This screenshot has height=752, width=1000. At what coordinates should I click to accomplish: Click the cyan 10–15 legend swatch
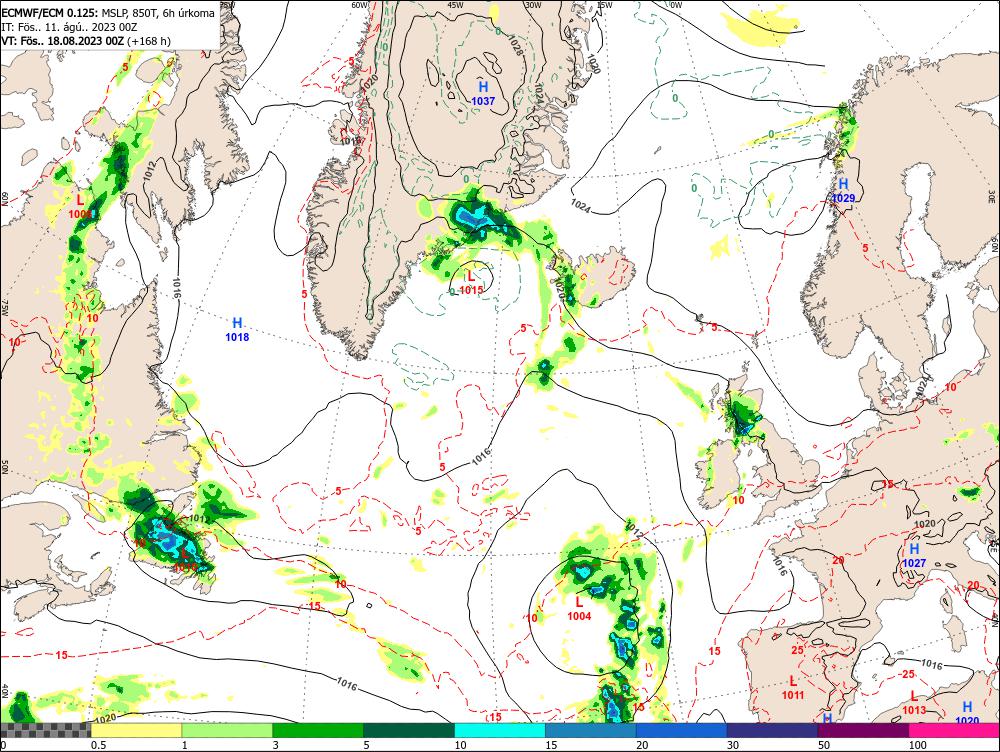pos(500,730)
